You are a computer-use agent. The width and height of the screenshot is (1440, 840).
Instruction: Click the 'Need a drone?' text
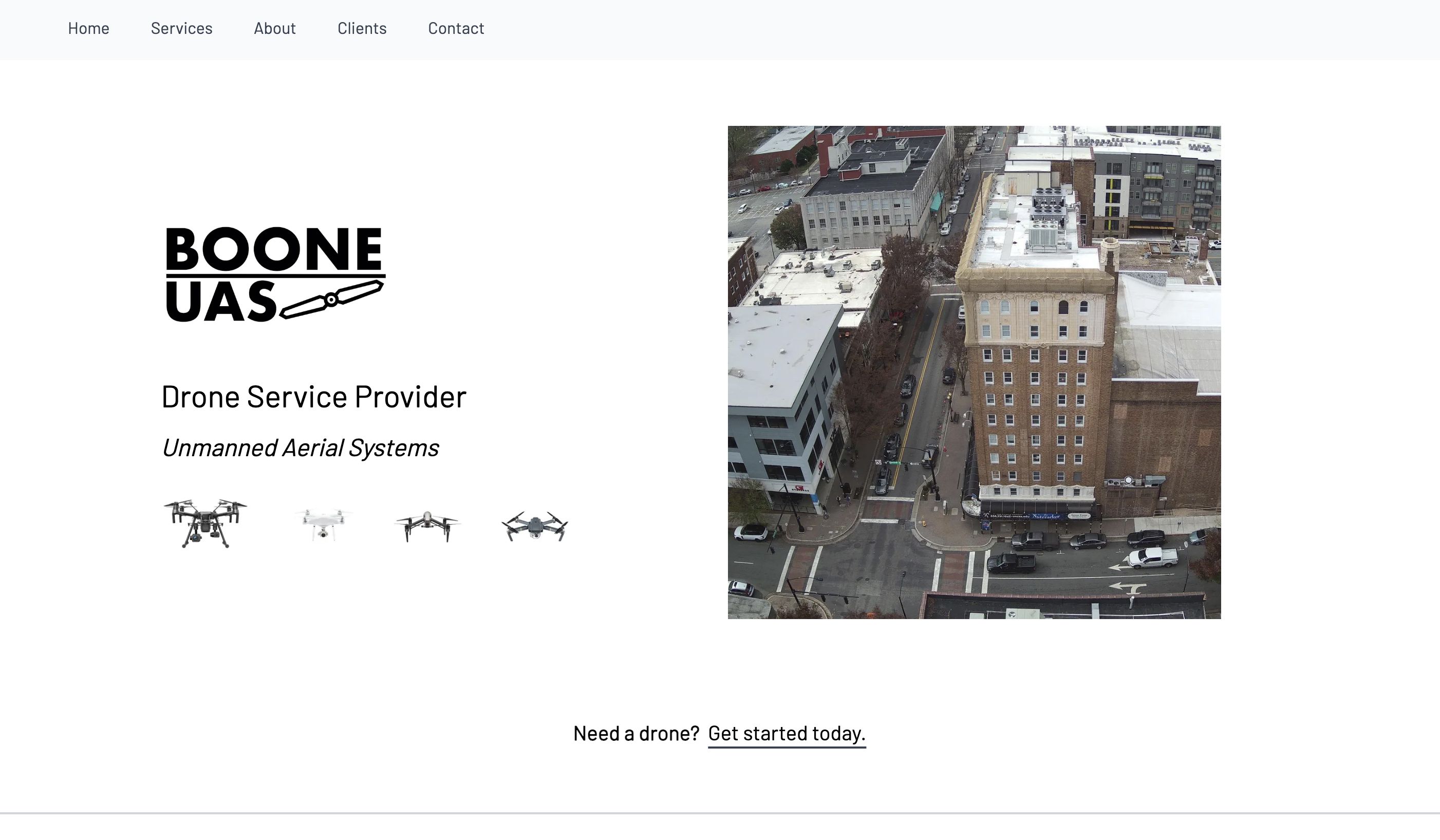(636, 734)
